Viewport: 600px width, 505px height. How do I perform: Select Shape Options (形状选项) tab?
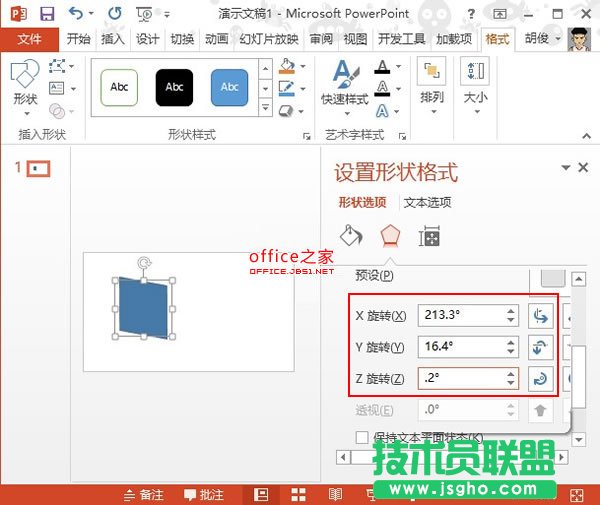coord(362,202)
